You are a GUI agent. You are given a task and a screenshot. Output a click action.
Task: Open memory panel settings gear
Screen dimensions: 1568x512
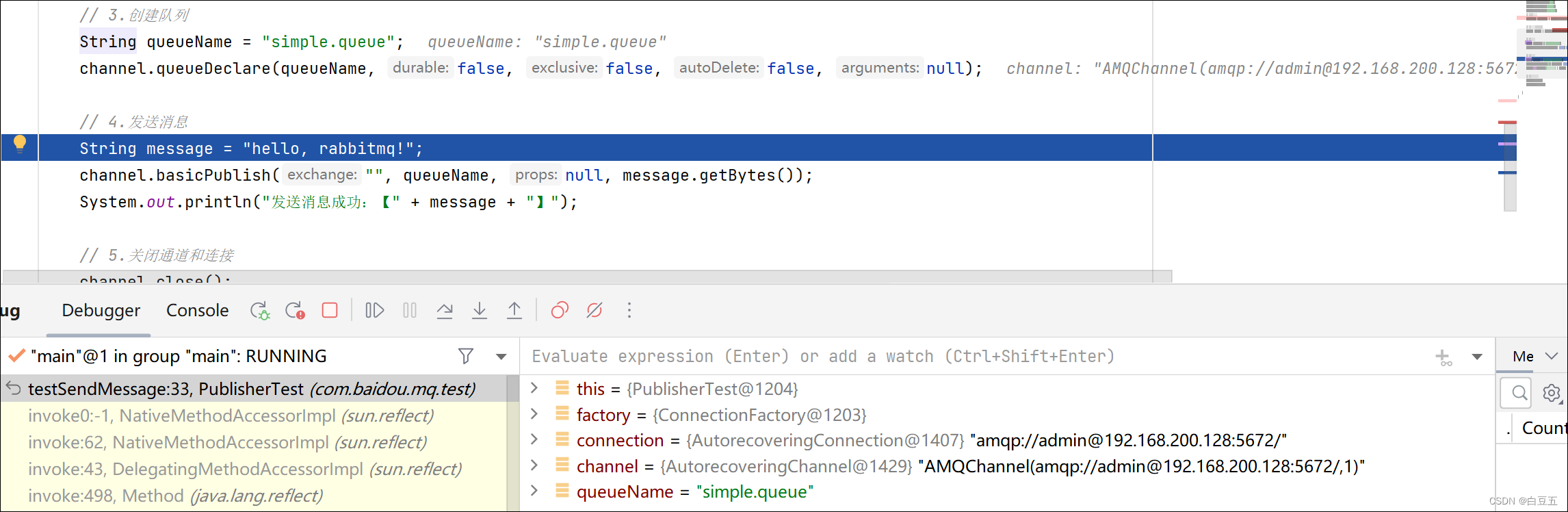(1552, 393)
